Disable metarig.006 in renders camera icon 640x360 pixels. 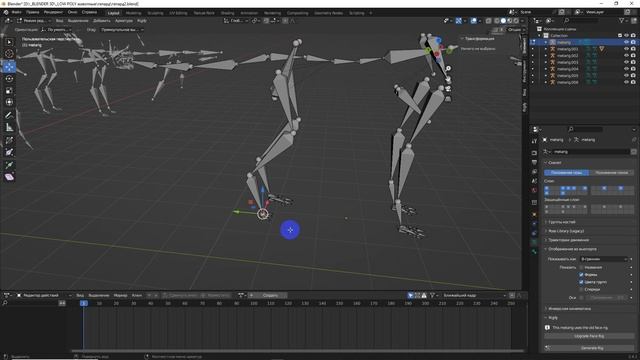[633, 82]
